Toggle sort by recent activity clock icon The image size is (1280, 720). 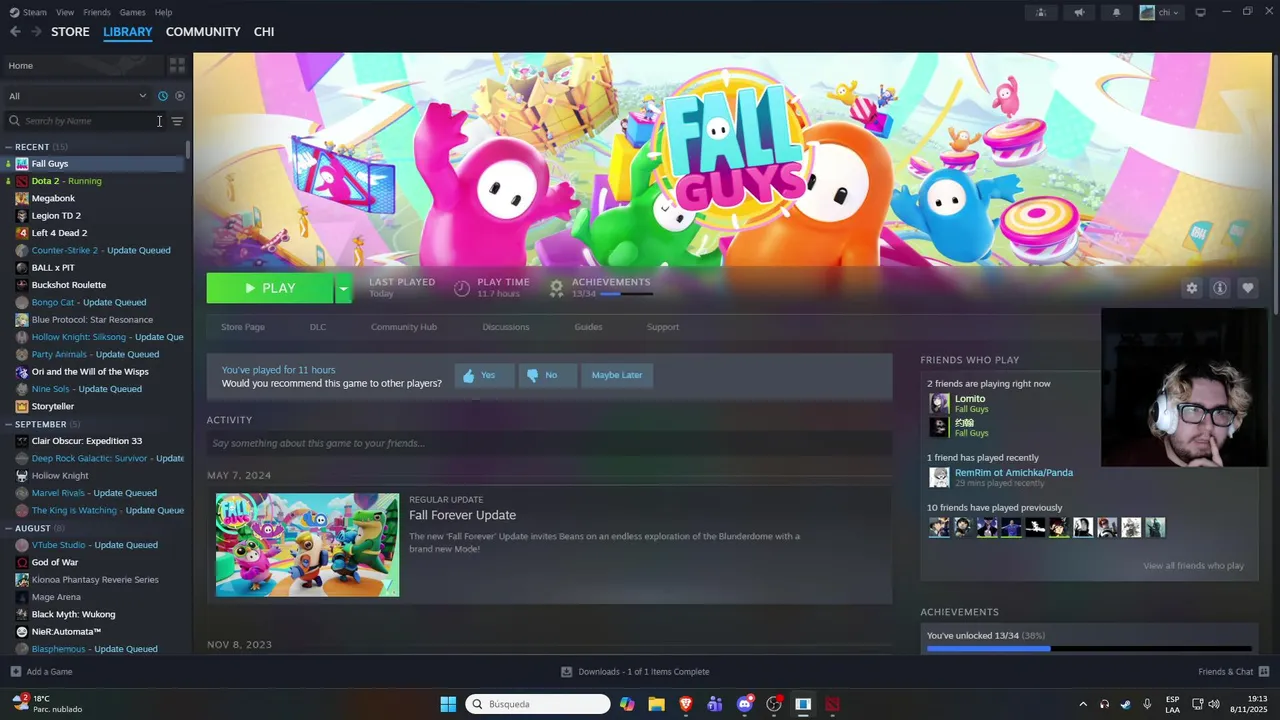tap(163, 96)
